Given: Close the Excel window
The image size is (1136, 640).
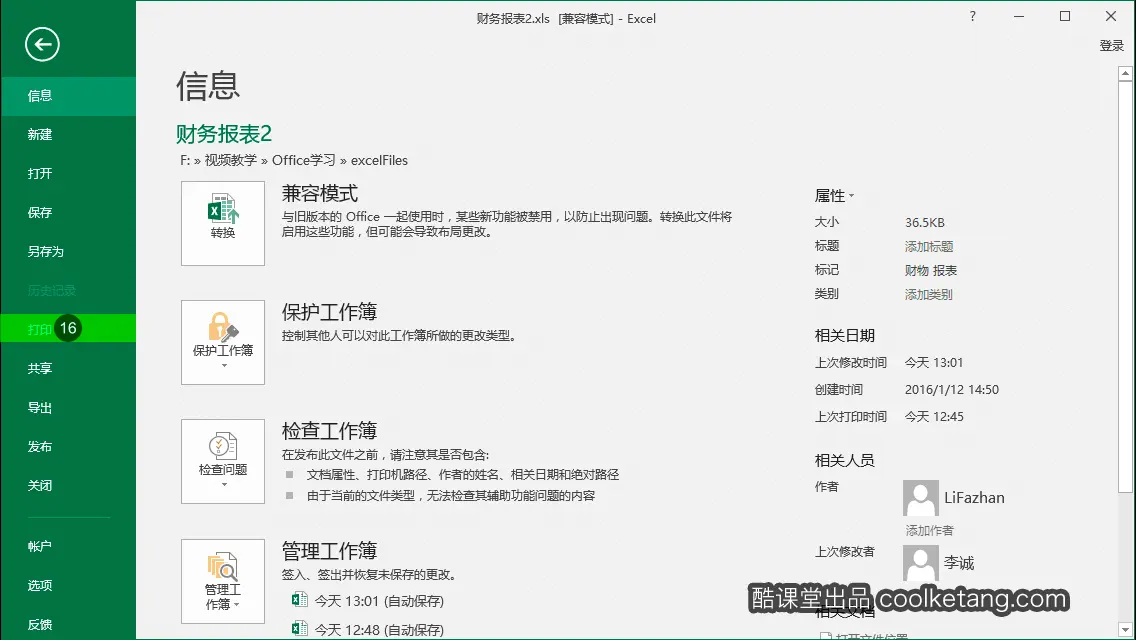Looking at the screenshot, I should (x=1111, y=17).
